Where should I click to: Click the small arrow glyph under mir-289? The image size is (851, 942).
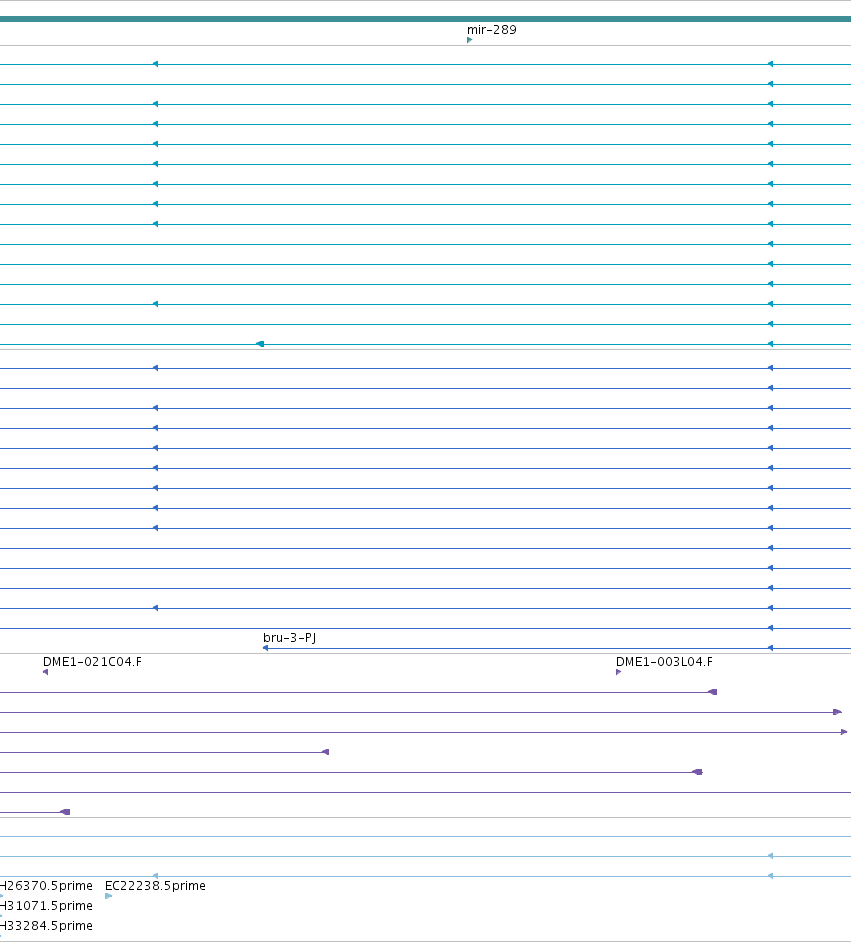470,40
